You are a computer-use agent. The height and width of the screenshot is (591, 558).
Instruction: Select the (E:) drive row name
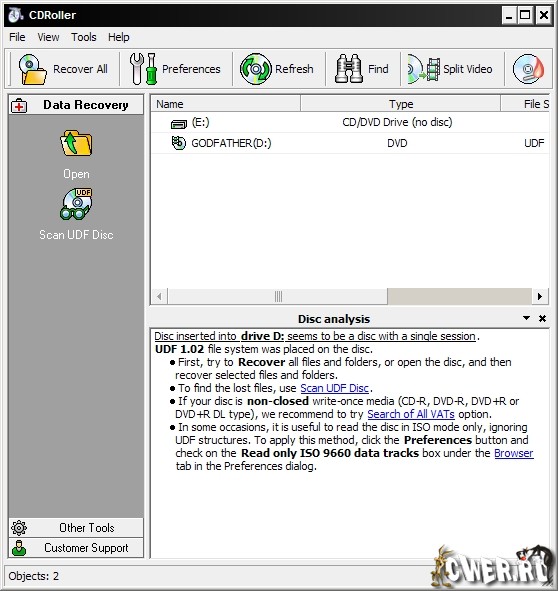pyautogui.click(x=201, y=122)
